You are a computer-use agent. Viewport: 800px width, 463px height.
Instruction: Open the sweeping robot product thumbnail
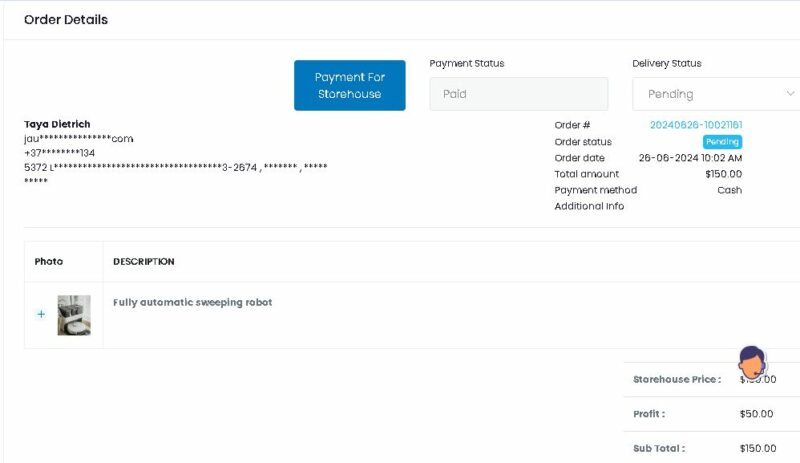point(74,314)
